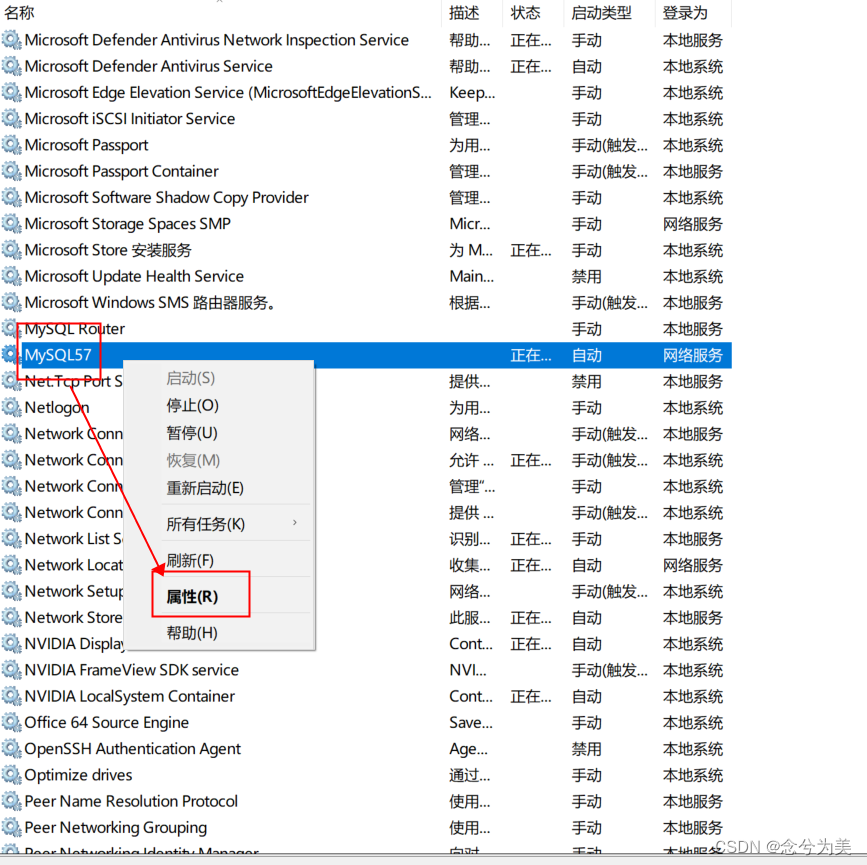The image size is (867, 865).
Task: Click gear icon of Microsoft Store 安装服务
Action: pos(11,250)
